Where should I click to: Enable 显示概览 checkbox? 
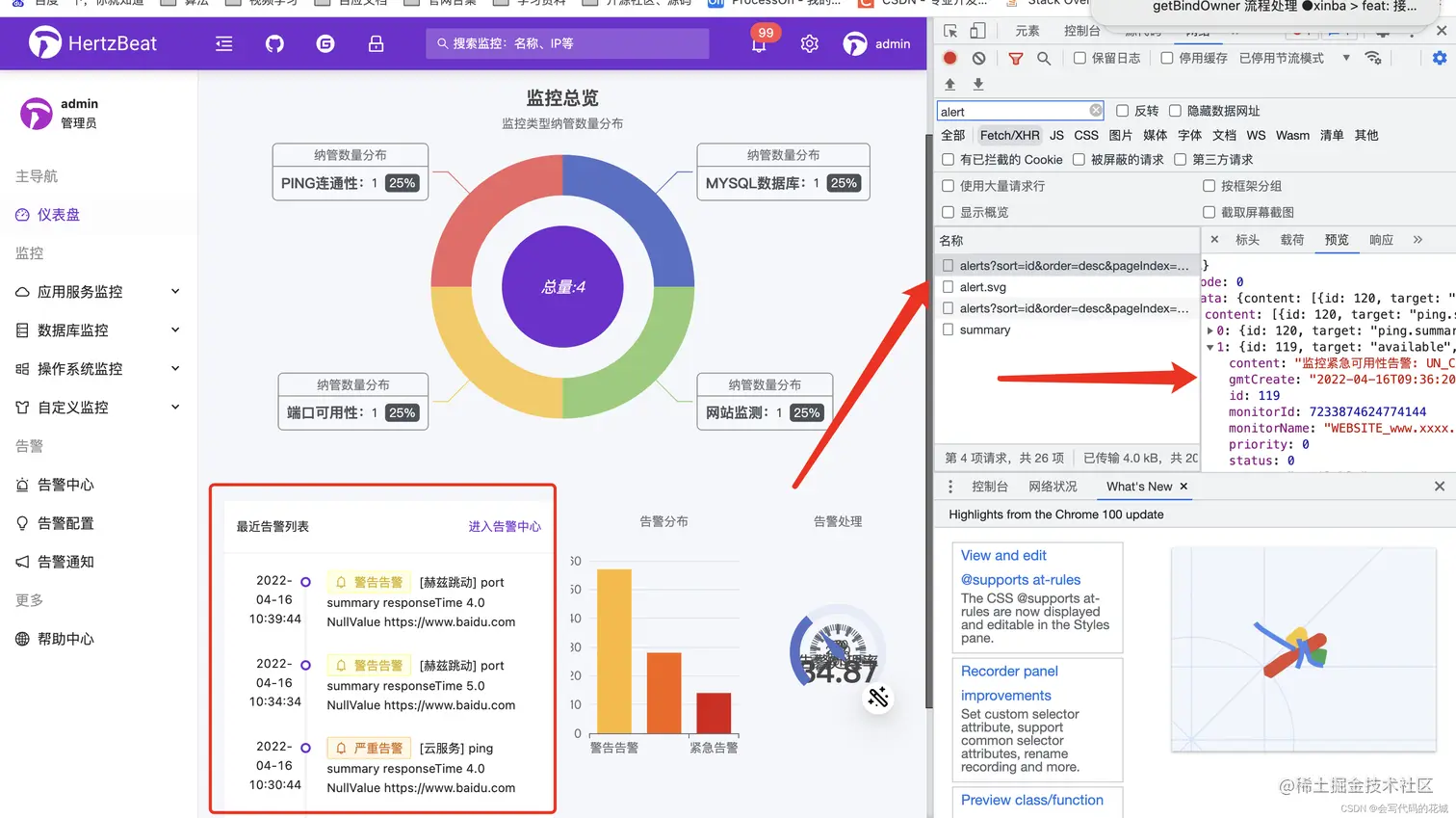[x=948, y=212]
